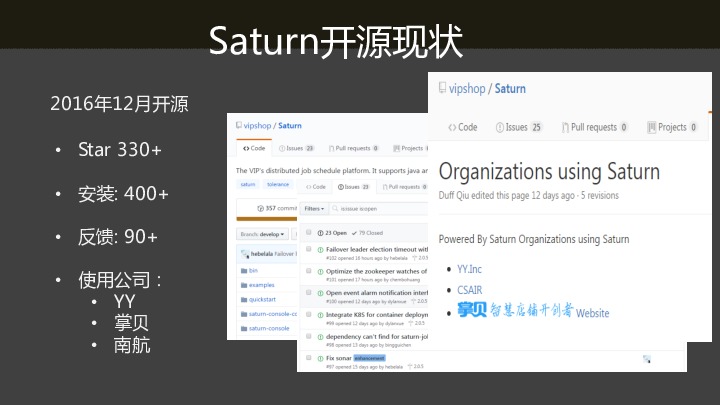Click Saturn repo name in repository code page
Image resolution: width=720 pixels, height=405 pixels.
290,125
